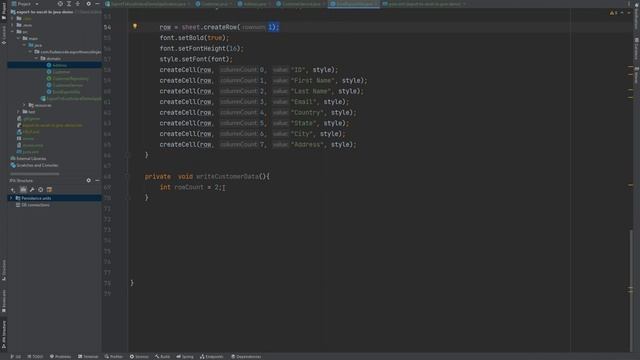Open Build tool window at bottom

pyautogui.click(x=162, y=356)
